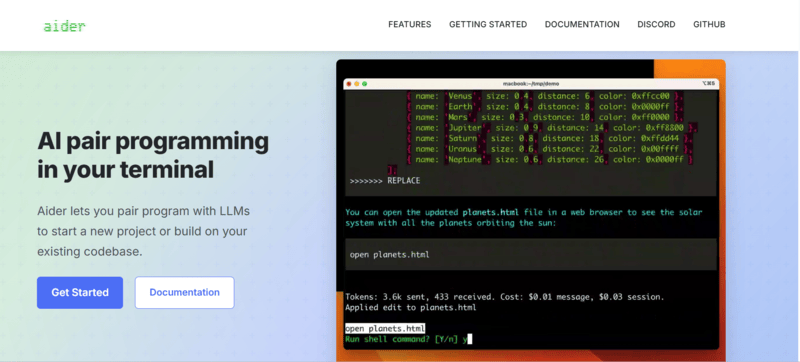Click the 'AI pair programming in your terminal' heading
The width and height of the screenshot is (800, 362).
click(x=153, y=156)
